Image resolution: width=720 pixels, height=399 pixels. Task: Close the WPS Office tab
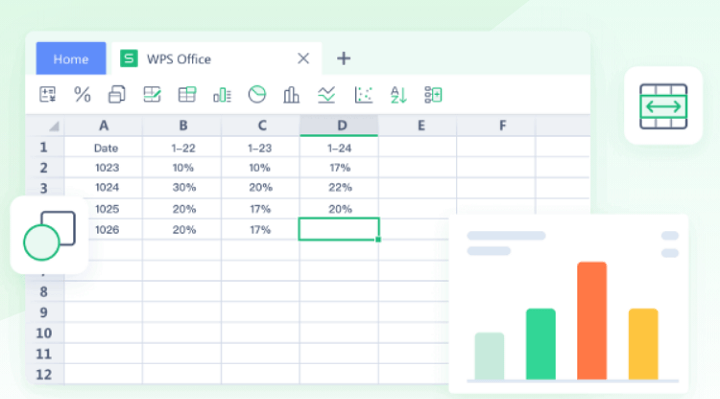coord(303,58)
